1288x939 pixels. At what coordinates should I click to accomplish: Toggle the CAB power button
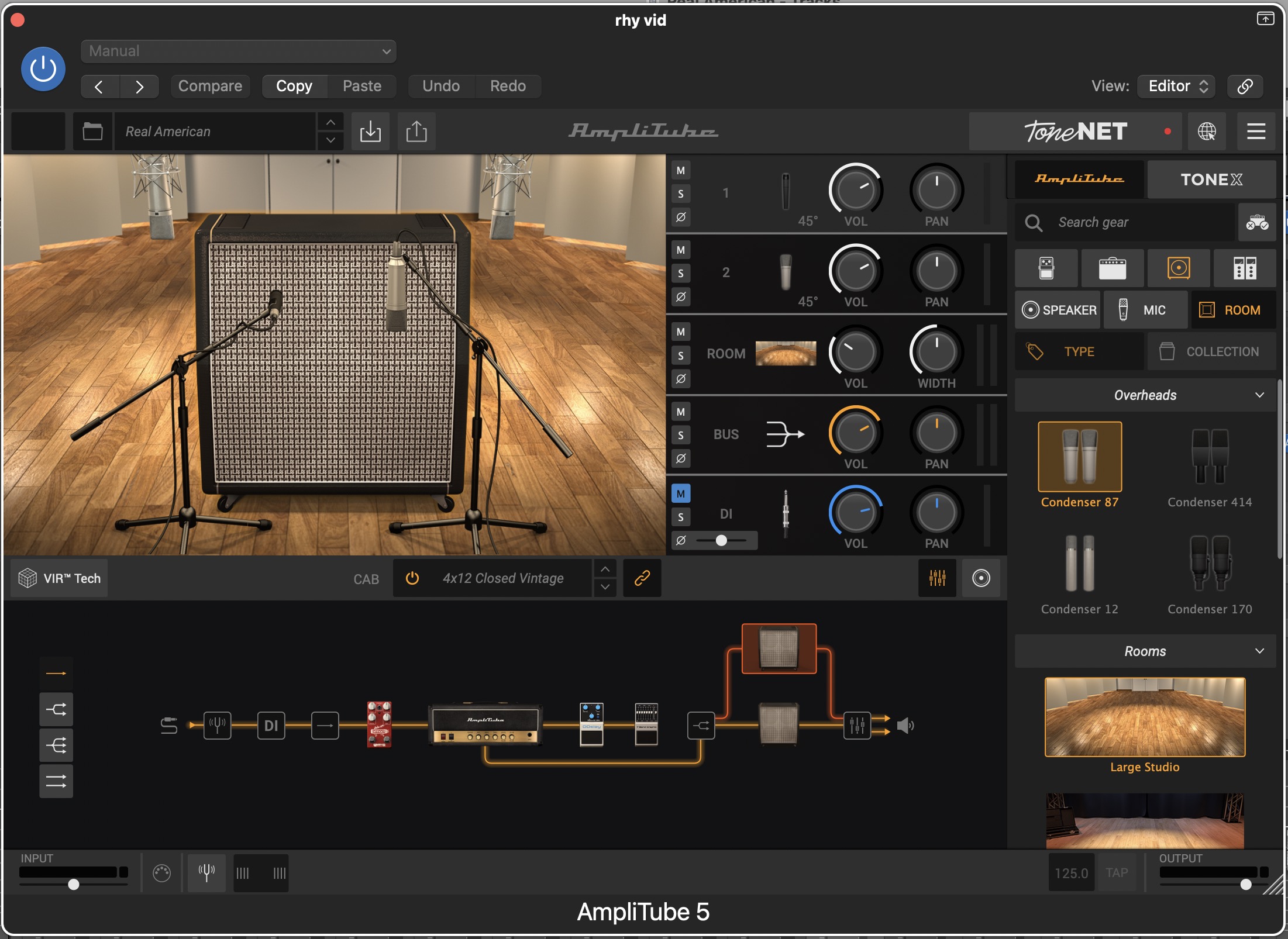point(412,578)
